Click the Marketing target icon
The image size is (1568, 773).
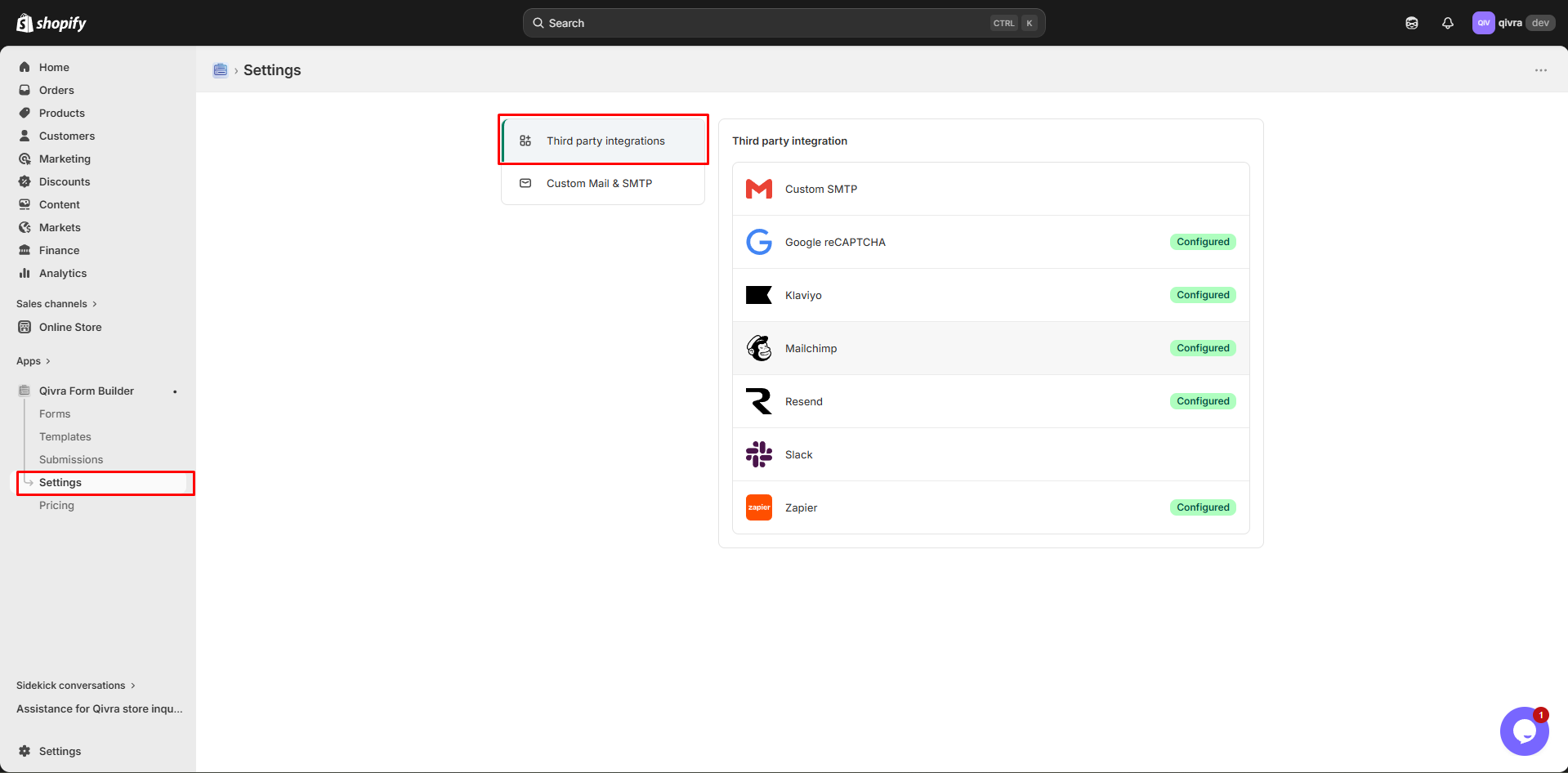point(25,159)
